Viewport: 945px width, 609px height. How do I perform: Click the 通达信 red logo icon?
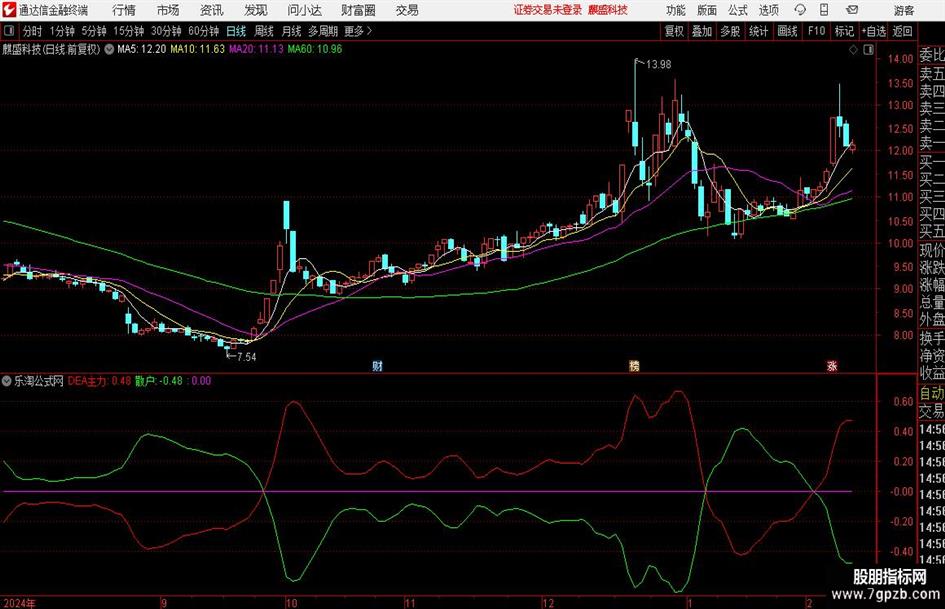coord(9,10)
